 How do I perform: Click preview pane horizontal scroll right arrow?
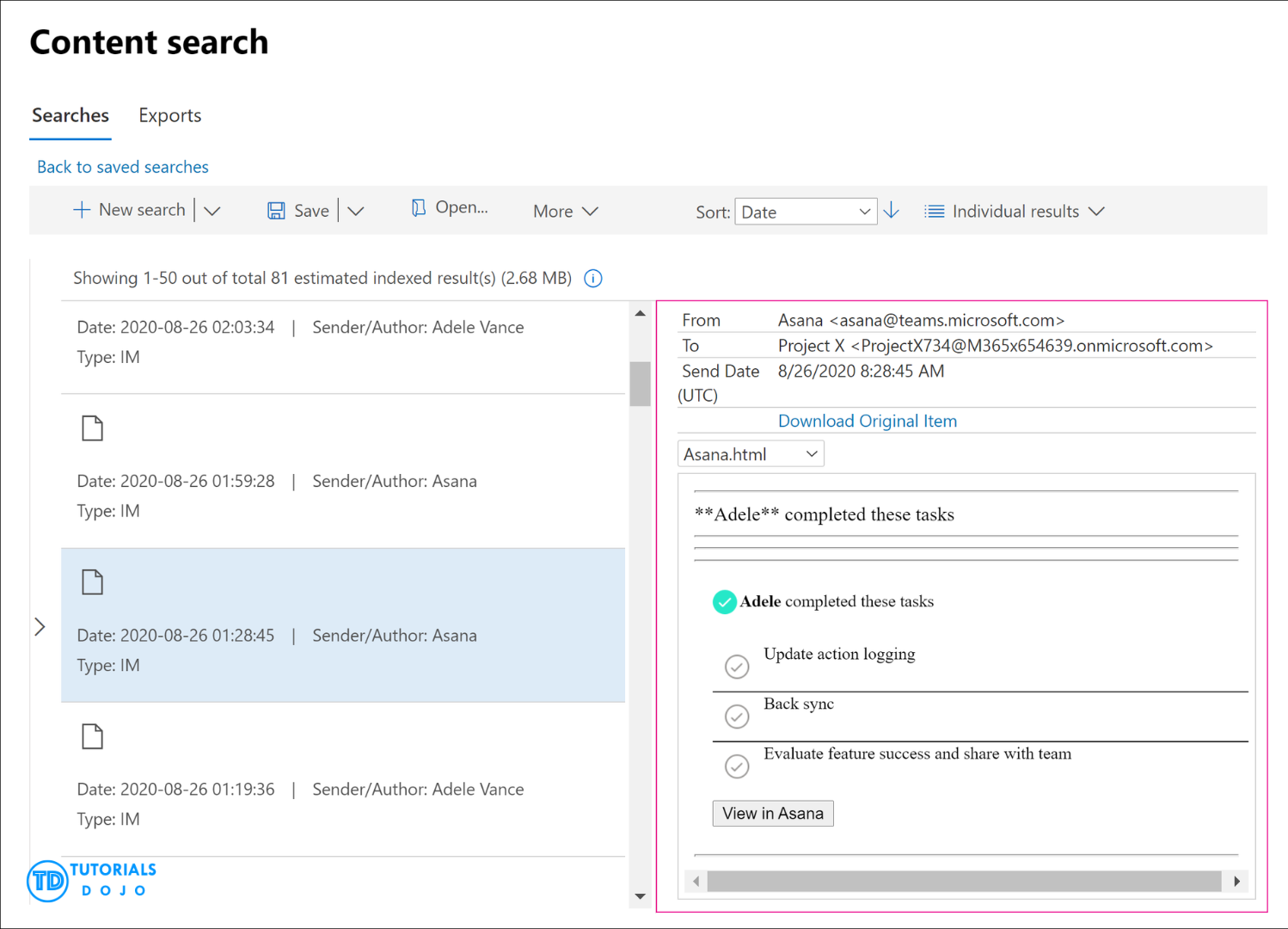pos(1236,882)
